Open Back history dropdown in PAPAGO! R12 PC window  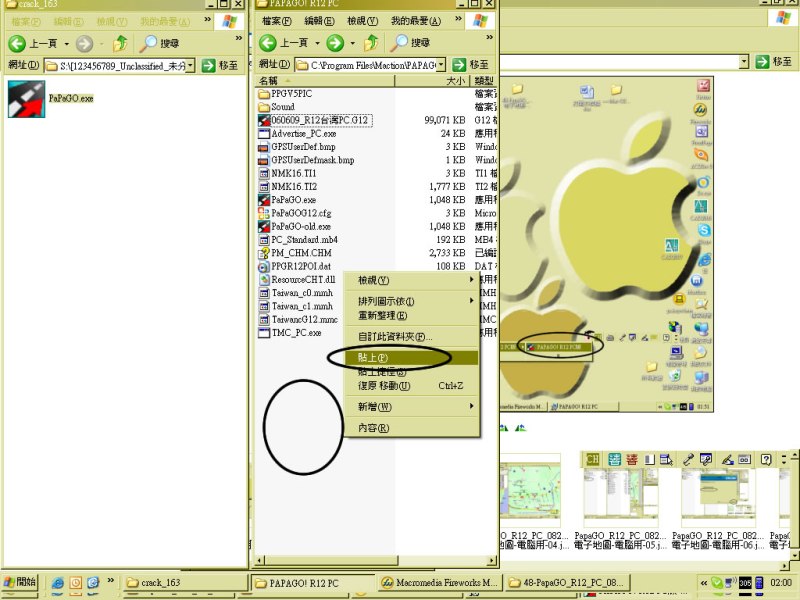coord(317,43)
